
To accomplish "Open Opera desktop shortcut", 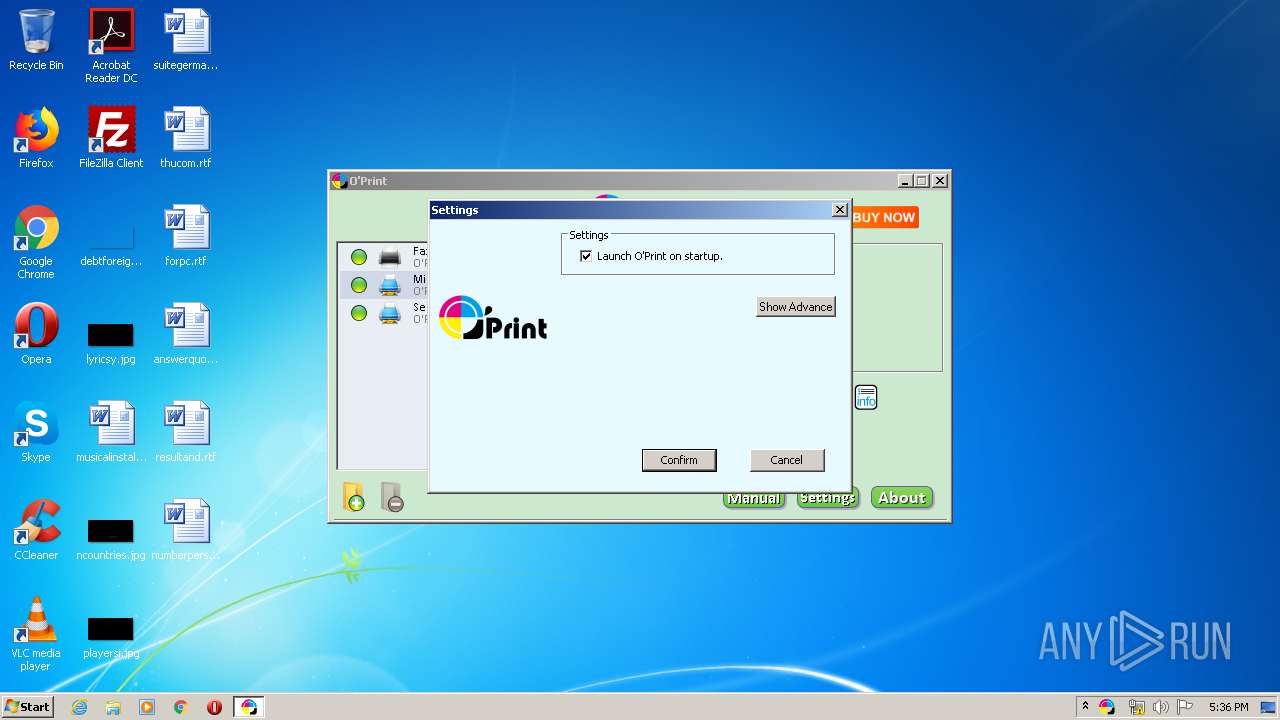I will (x=36, y=334).
